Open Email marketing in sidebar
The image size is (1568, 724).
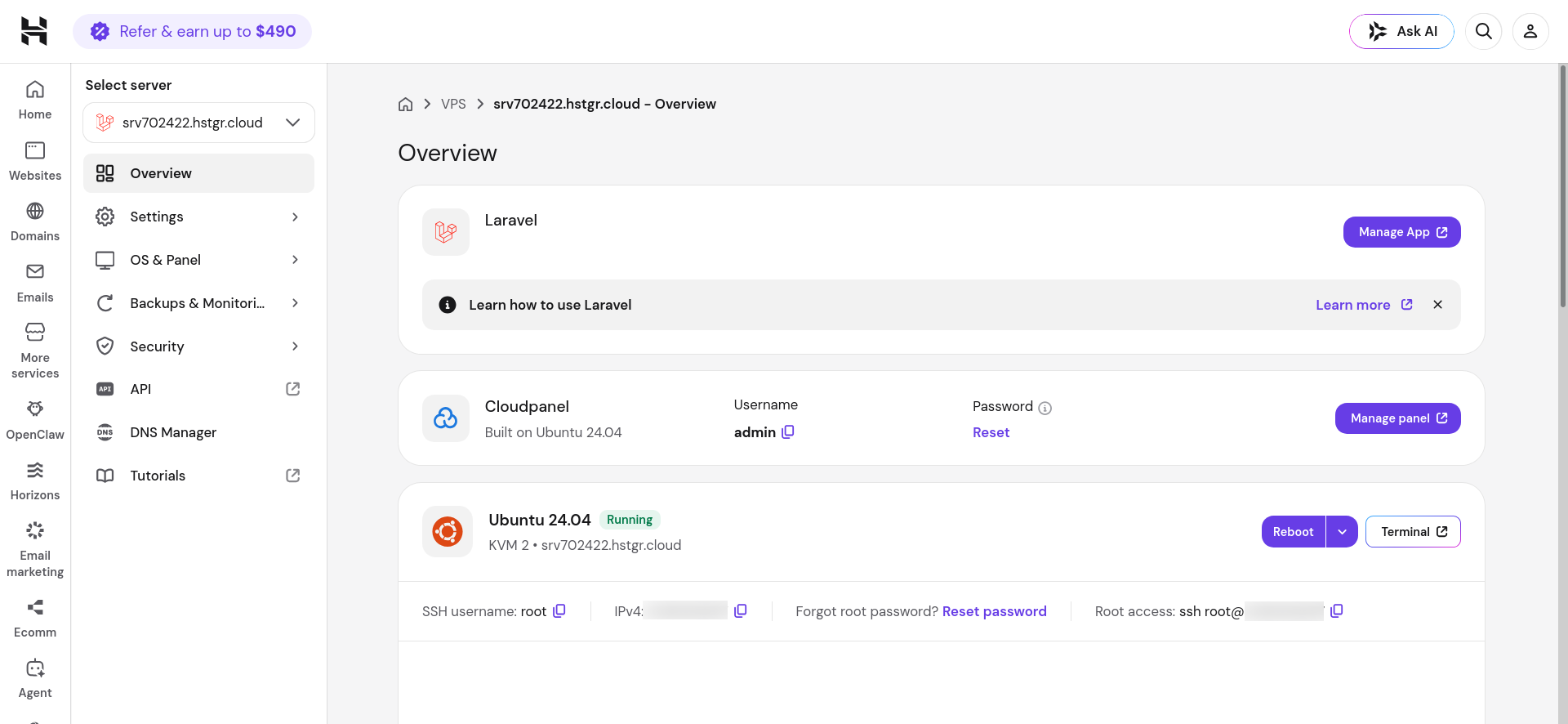(x=35, y=549)
